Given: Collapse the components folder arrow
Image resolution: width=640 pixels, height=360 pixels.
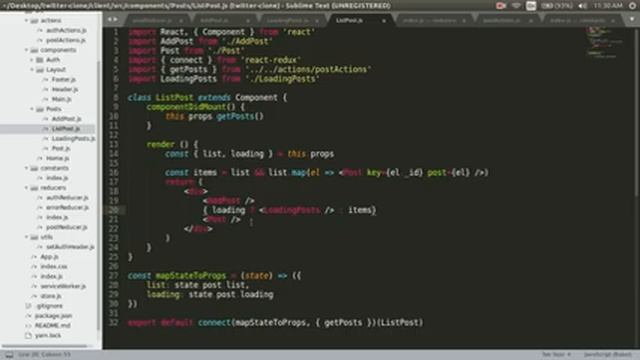Looking at the screenshot, I should pyautogui.click(x=27, y=50).
